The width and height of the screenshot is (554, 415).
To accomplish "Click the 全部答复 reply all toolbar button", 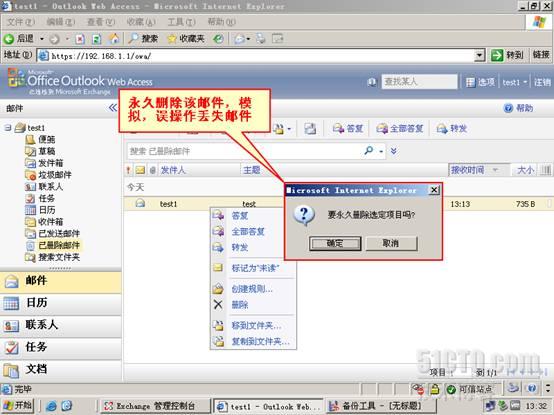I will (400, 129).
